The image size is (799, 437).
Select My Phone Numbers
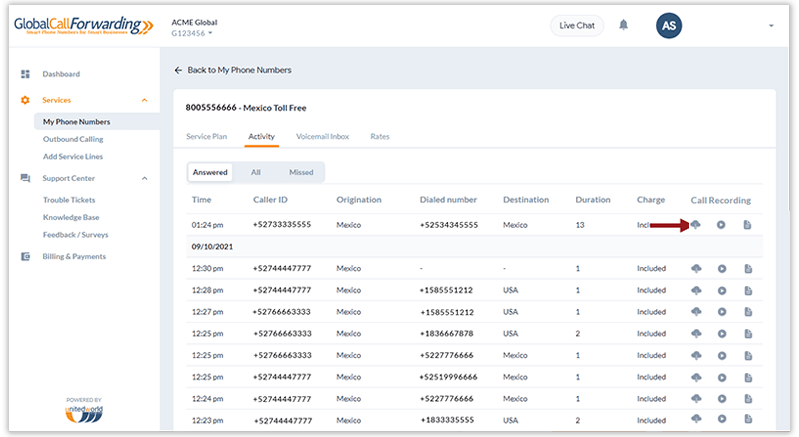coord(76,122)
